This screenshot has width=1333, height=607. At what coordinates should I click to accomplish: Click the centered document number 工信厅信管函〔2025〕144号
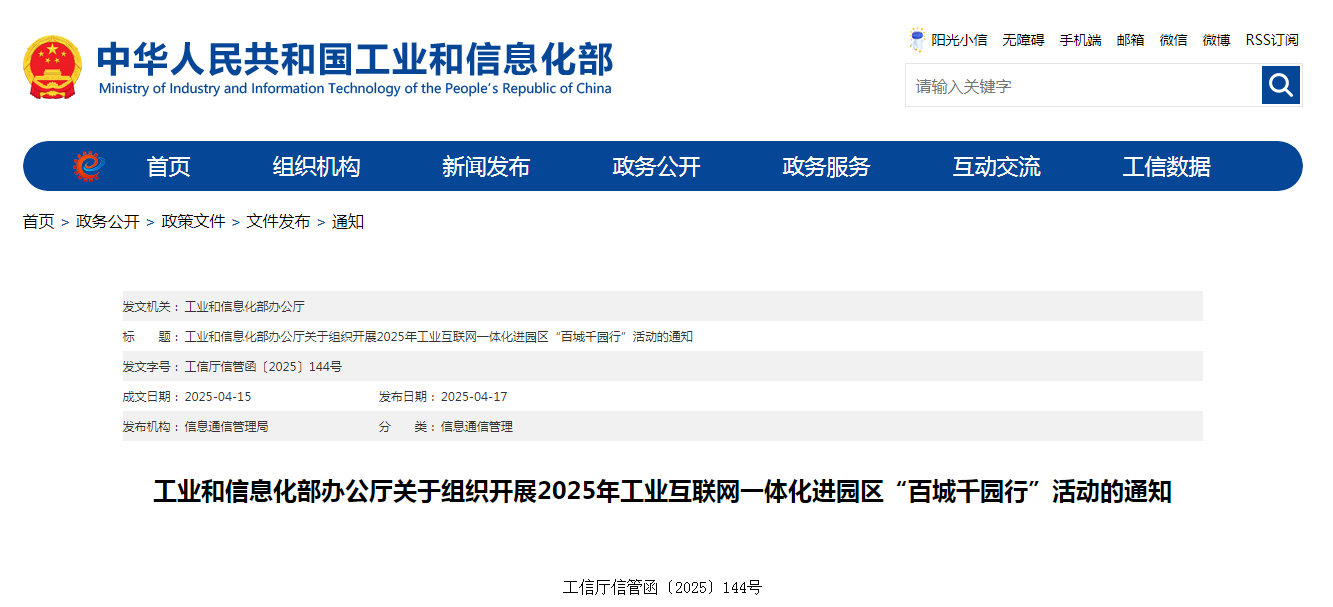[662, 587]
